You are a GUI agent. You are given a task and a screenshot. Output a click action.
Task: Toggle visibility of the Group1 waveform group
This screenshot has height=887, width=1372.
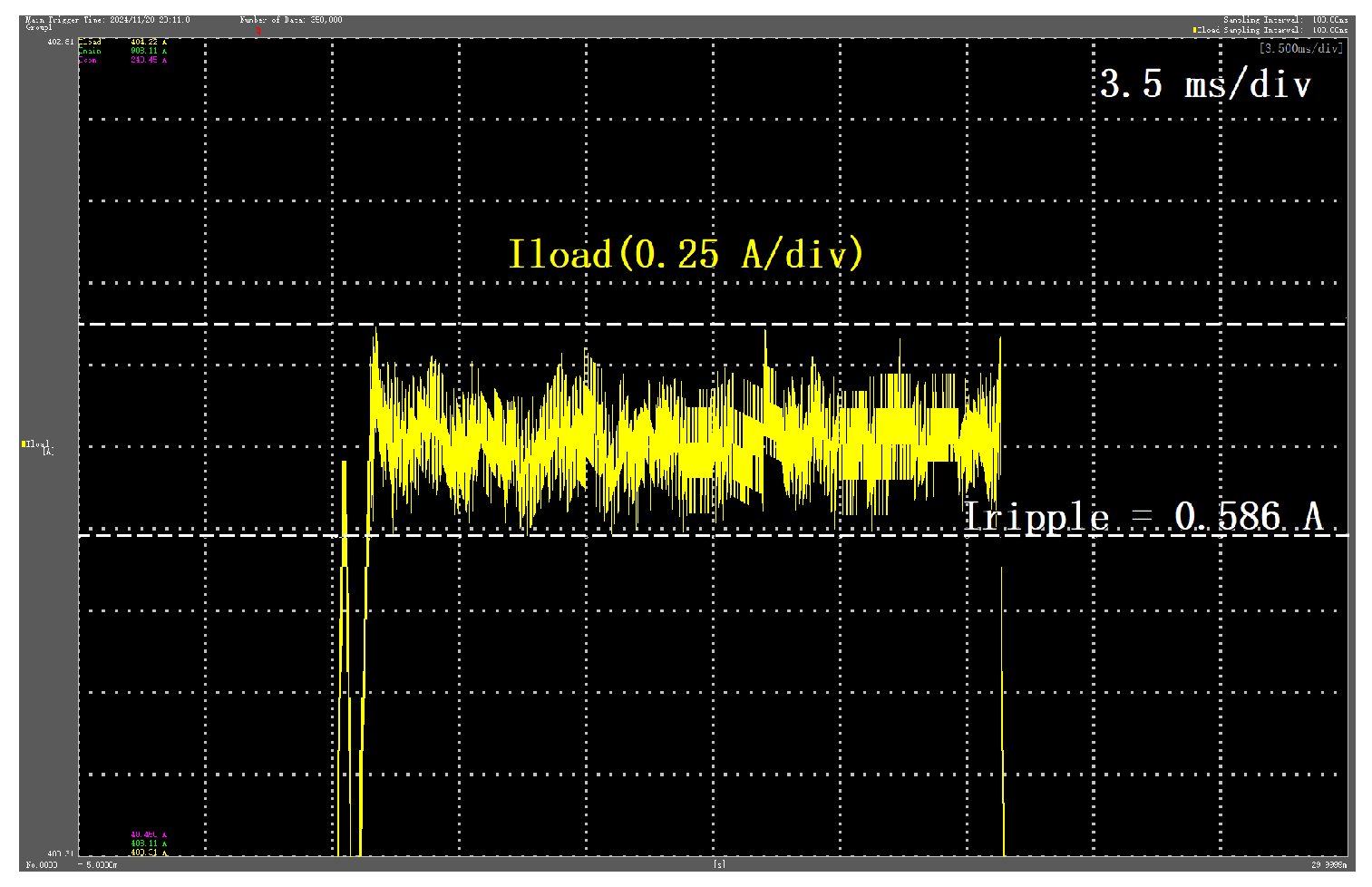tap(39, 27)
